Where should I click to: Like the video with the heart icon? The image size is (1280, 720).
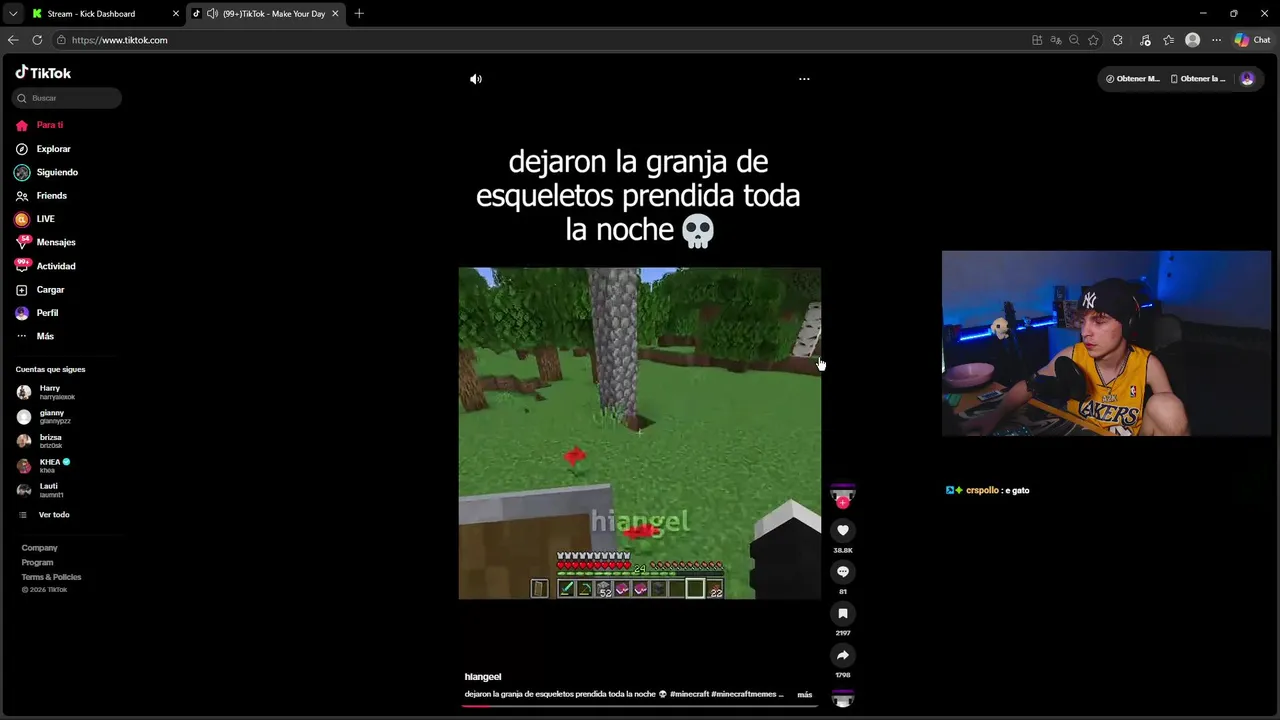843,531
